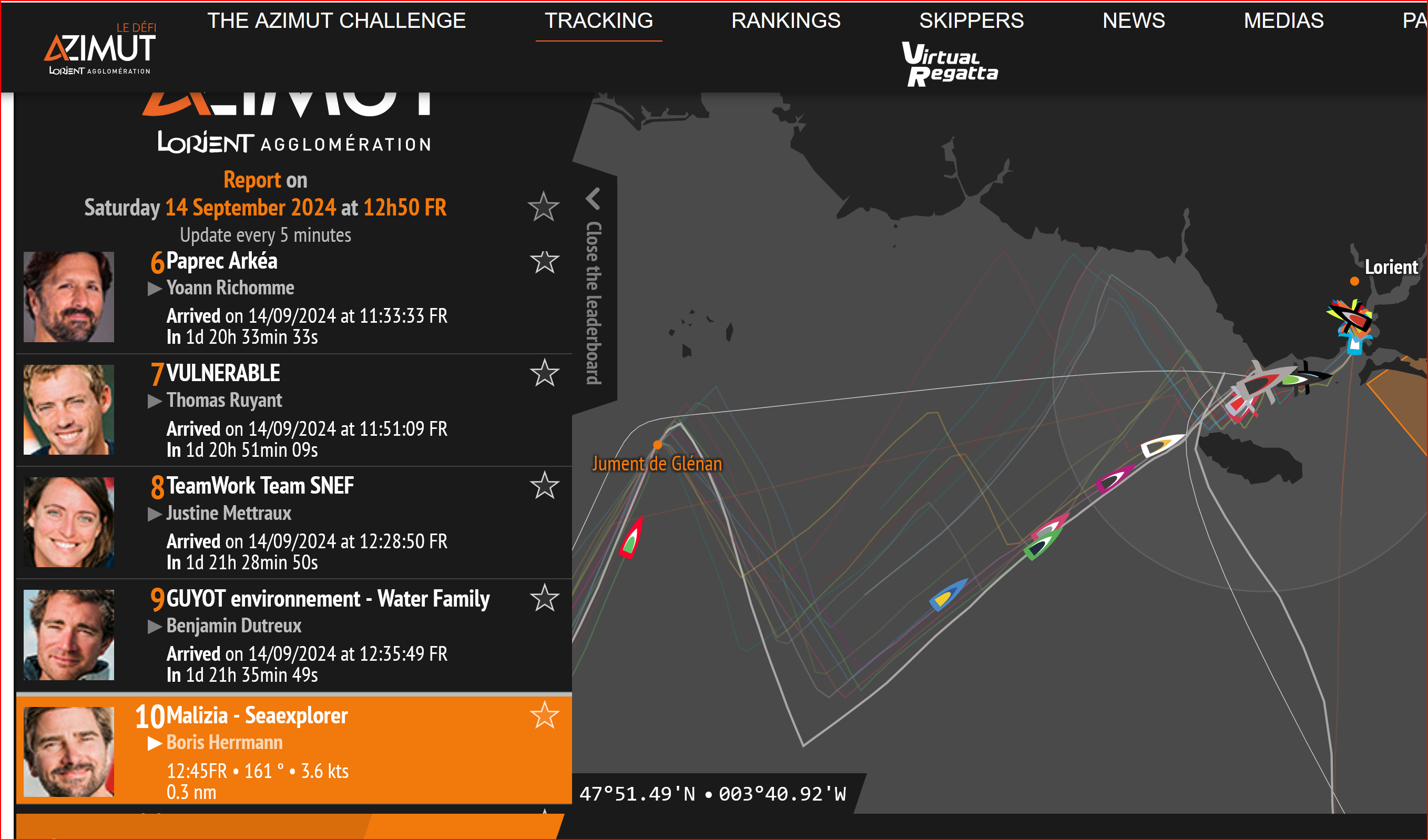The image size is (1428, 840).
Task: Click the Jument de Glénan waypoint dot
Action: tap(657, 445)
